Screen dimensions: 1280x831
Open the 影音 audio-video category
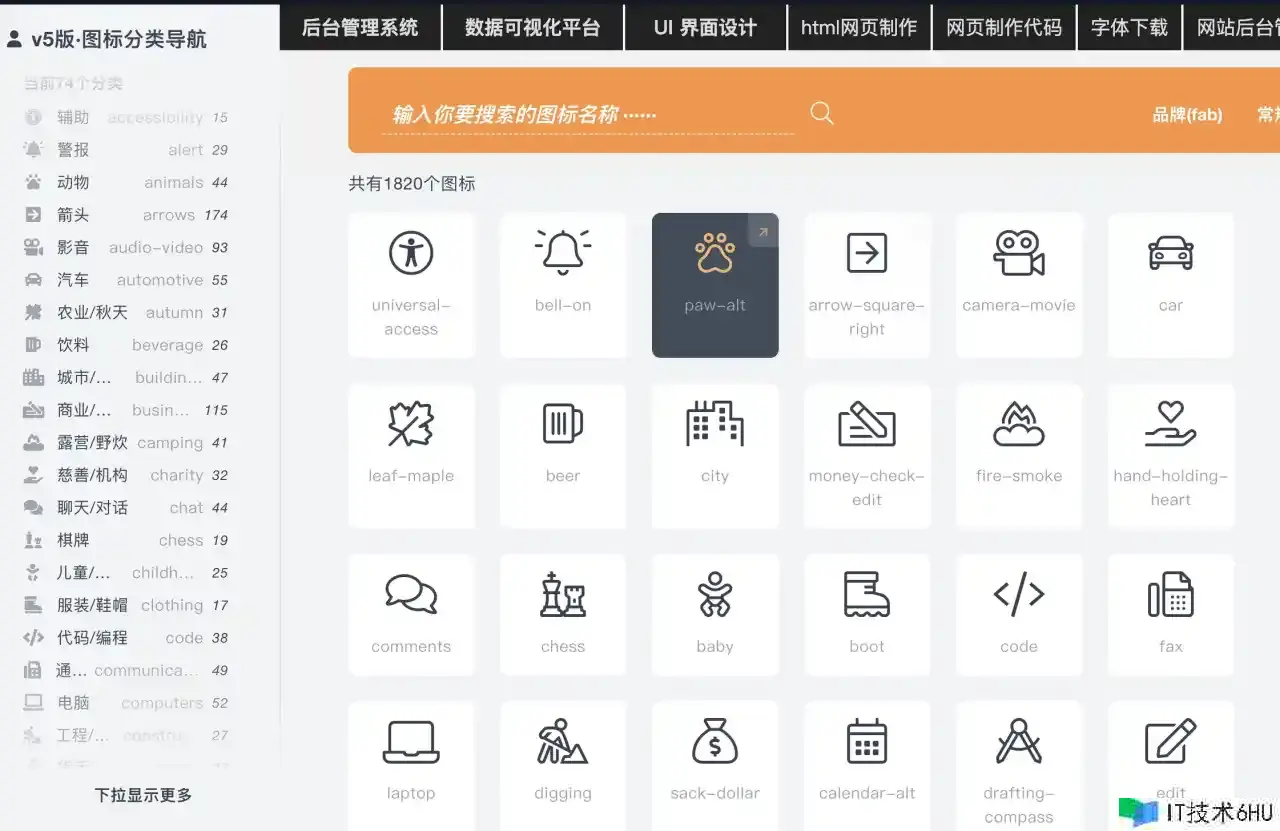coord(126,247)
